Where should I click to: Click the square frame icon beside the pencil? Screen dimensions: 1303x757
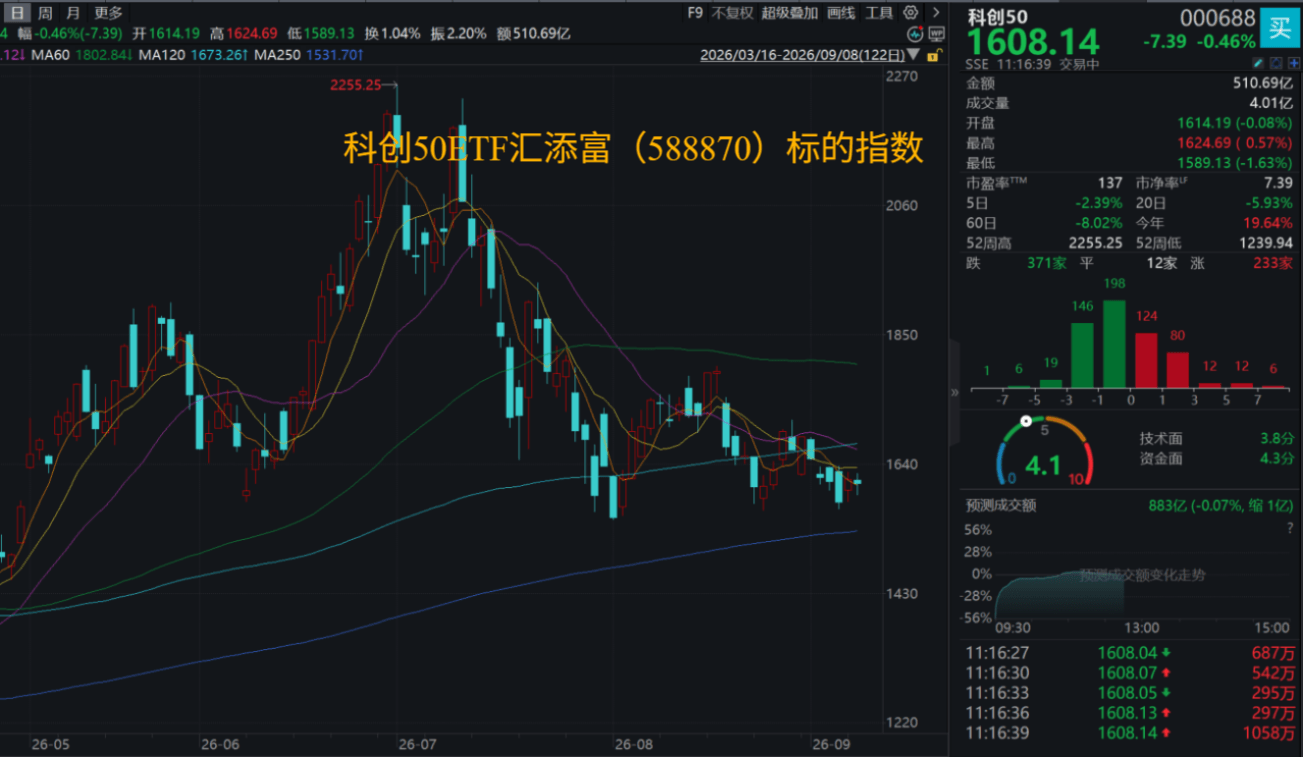(1276, 63)
